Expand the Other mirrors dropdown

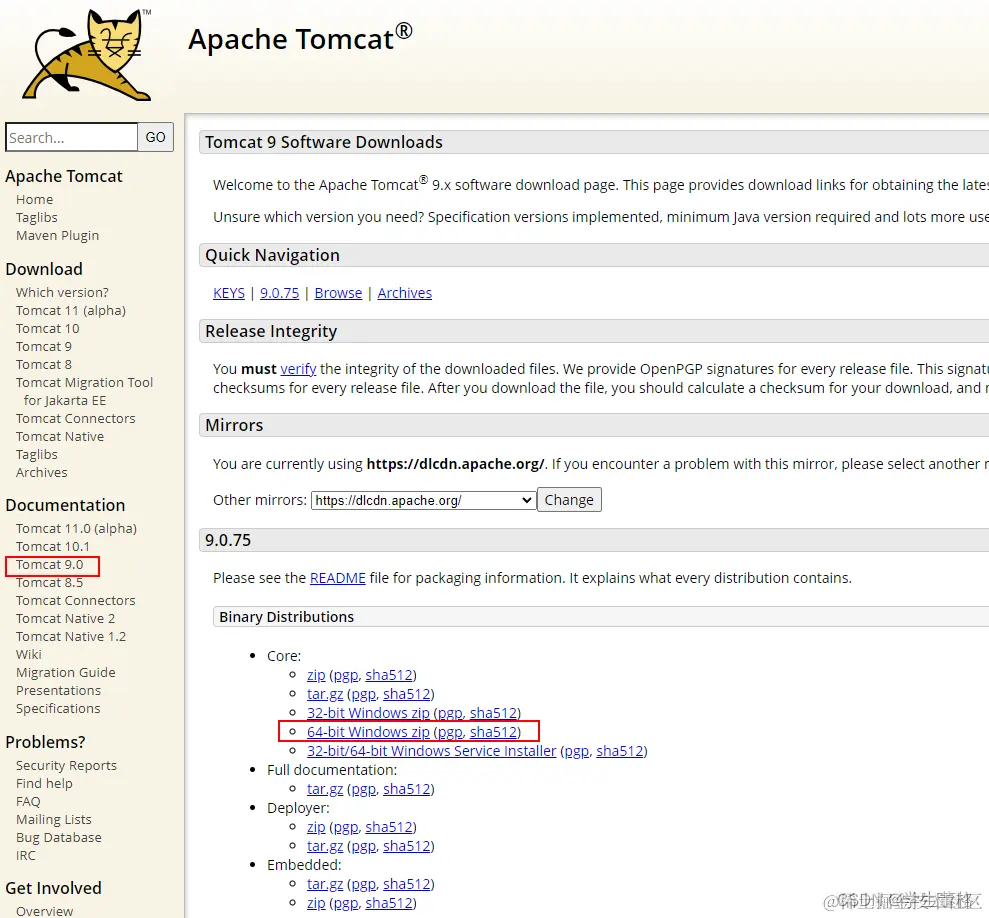[423, 500]
